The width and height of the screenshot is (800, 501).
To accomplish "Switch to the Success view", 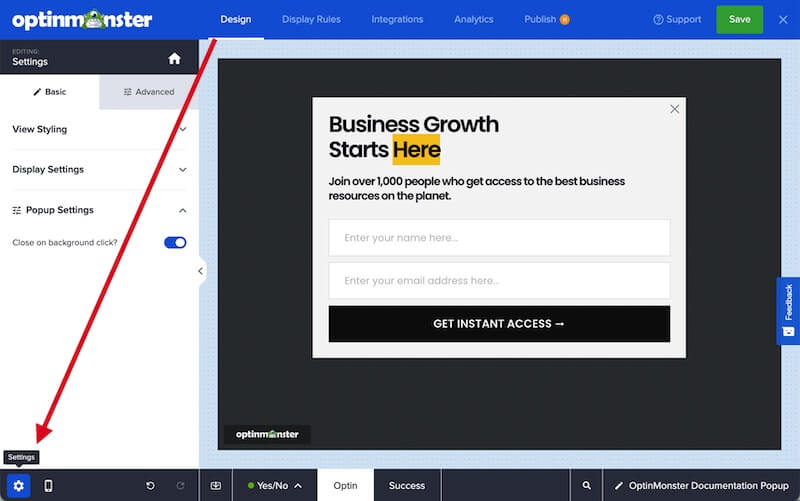I will (x=407, y=486).
